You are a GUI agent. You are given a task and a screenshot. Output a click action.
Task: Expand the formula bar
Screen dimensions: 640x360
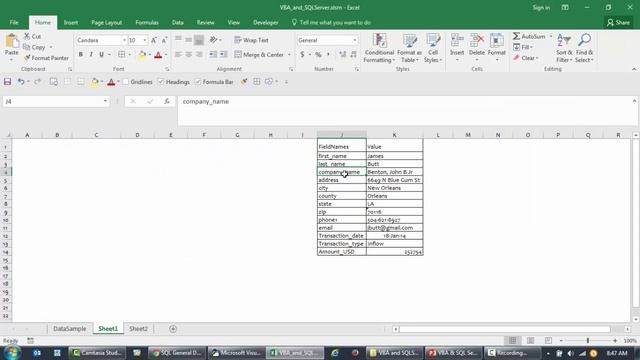point(634,101)
